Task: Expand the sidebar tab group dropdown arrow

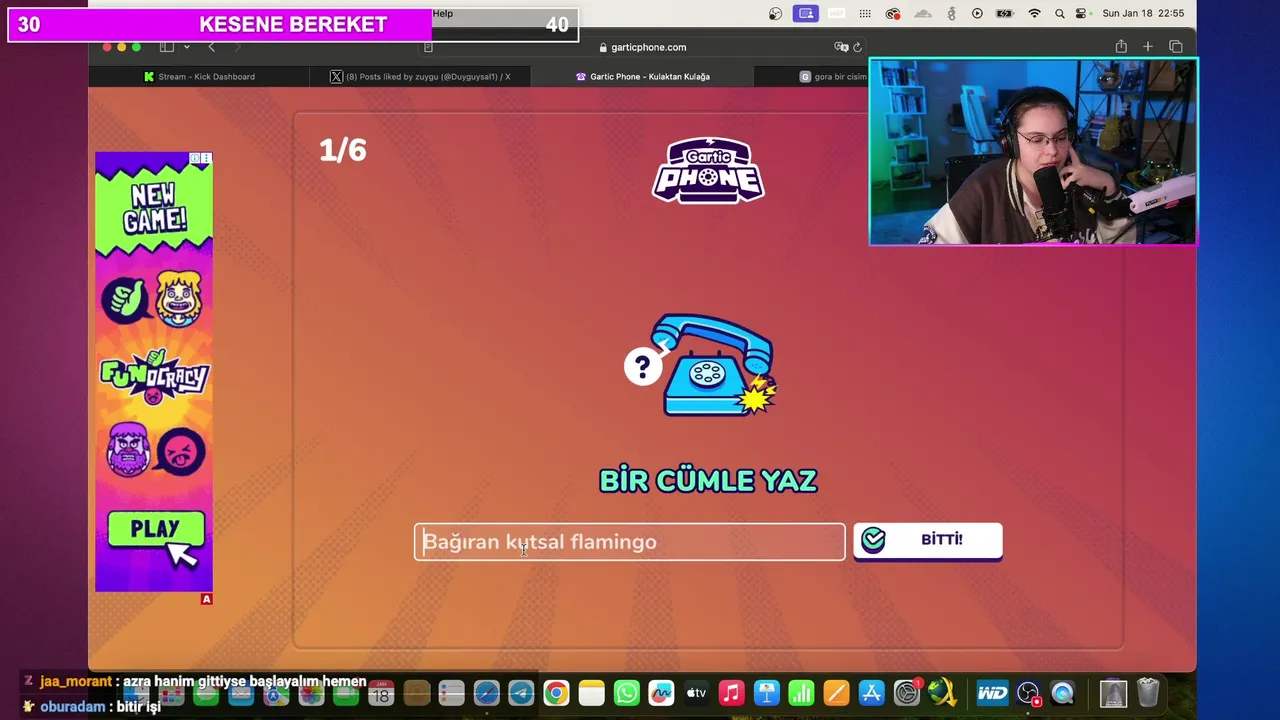Action: tap(186, 47)
